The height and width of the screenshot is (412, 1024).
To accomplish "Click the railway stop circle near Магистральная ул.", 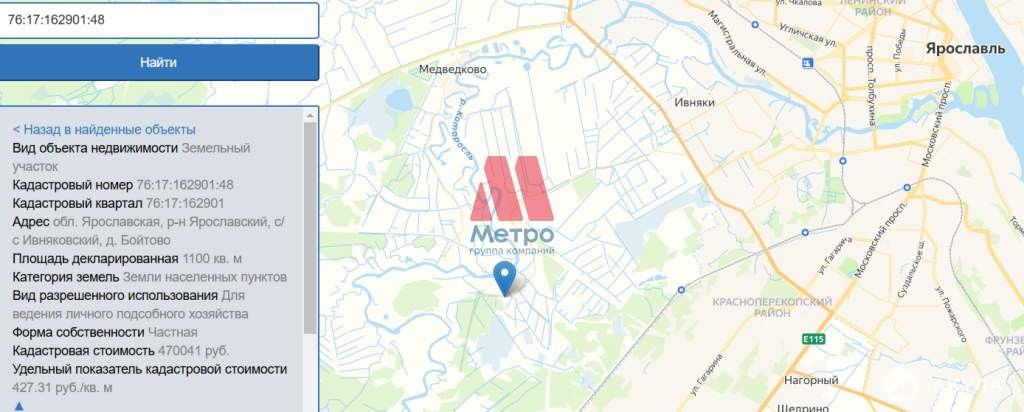I will coord(755,25).
